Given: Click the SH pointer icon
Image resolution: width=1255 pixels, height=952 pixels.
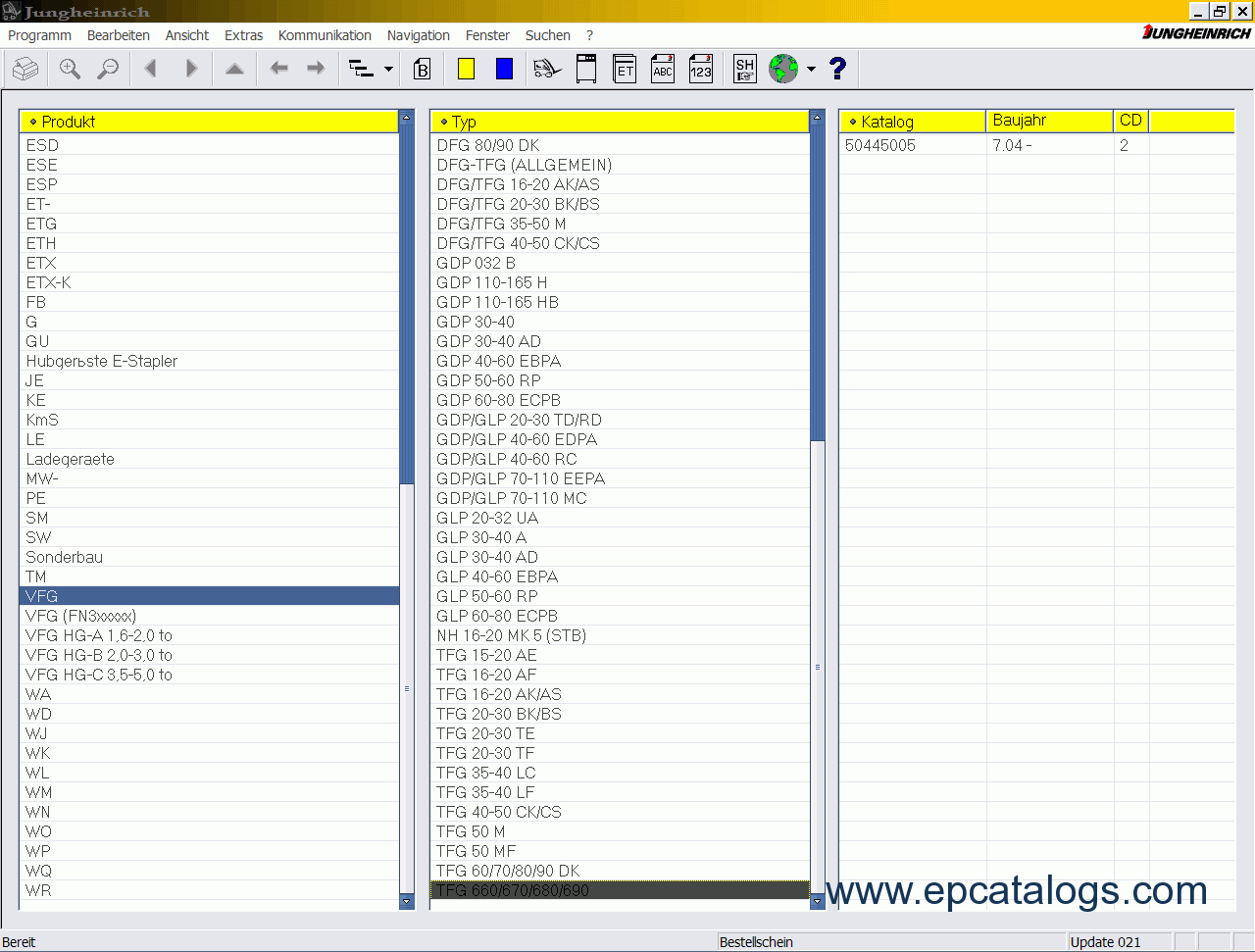Looking at the screenshot, I should [745, 69].
